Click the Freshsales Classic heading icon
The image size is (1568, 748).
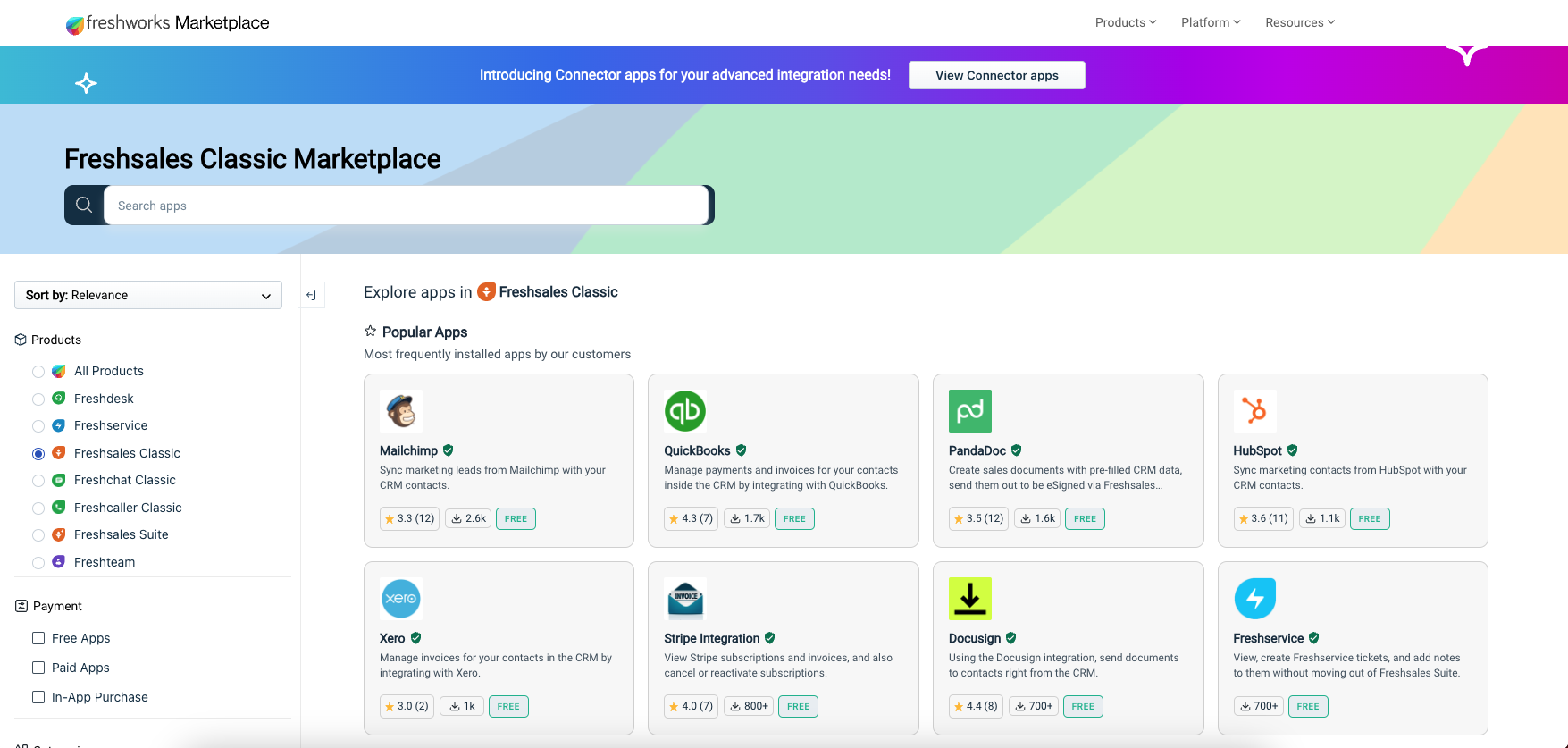click(x=486, y=291)
